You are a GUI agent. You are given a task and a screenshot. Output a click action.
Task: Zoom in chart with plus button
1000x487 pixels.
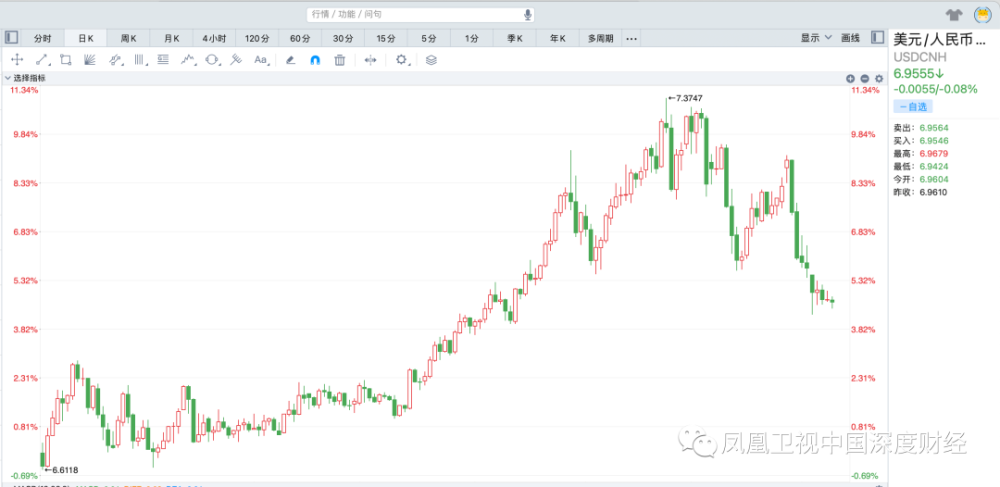[x=851, y=78]
